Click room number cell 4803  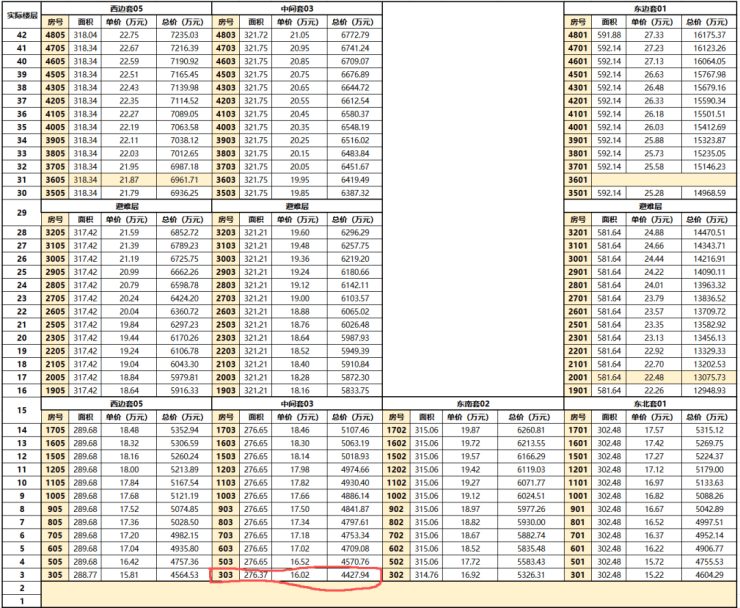(x=226, y=35)
